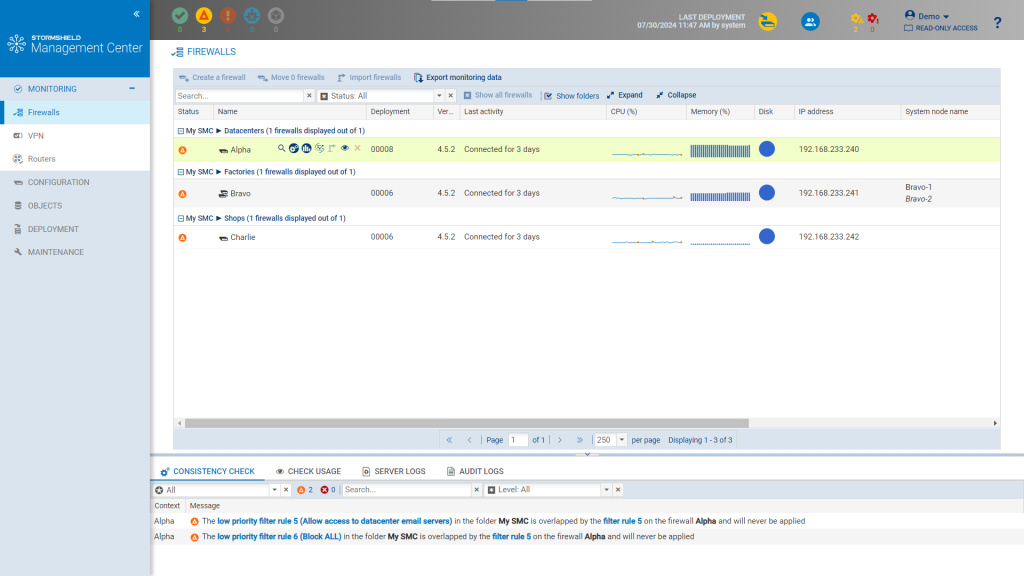Click the monitoring chart icon on Alpha row
The image size is (1024, 576).
tap(306, 148)
